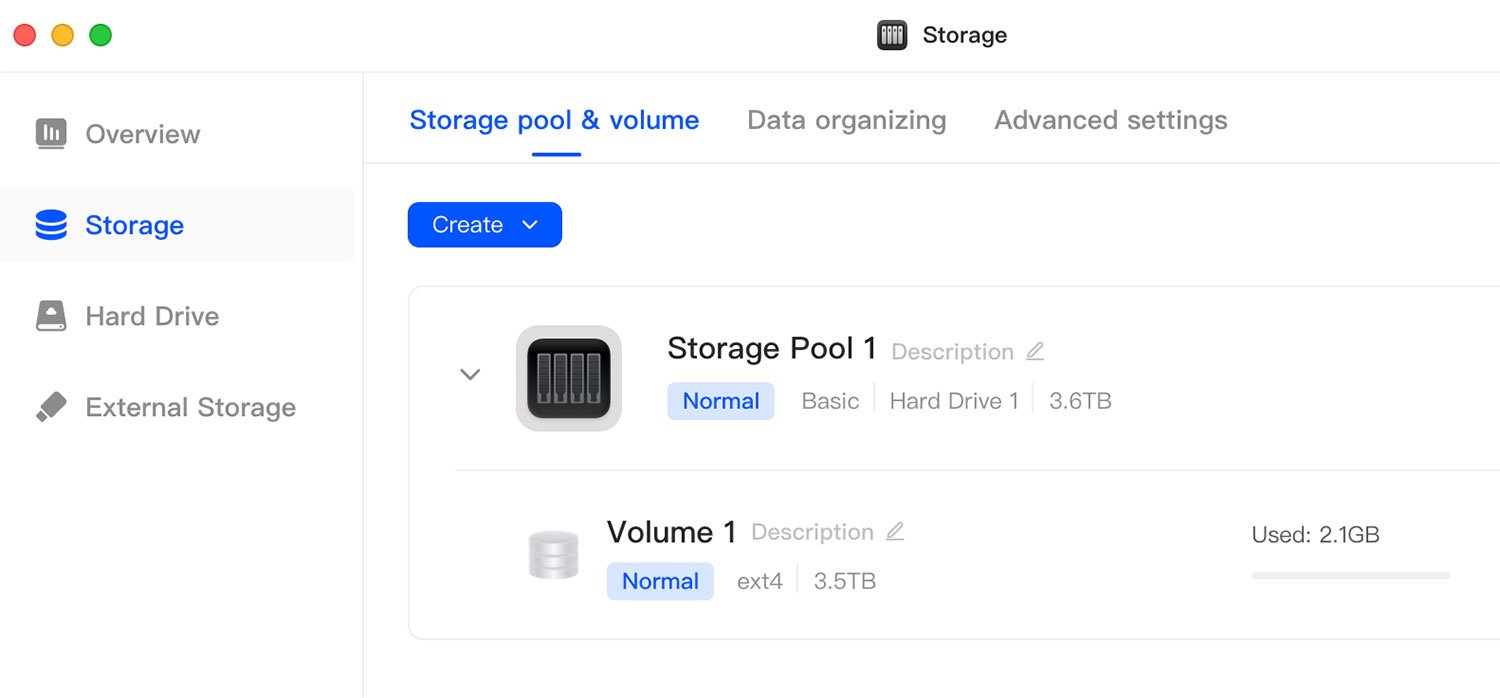
Task: Click the pencil icon beside Storage Pool 1
Action: click(x=1035, y=351)
